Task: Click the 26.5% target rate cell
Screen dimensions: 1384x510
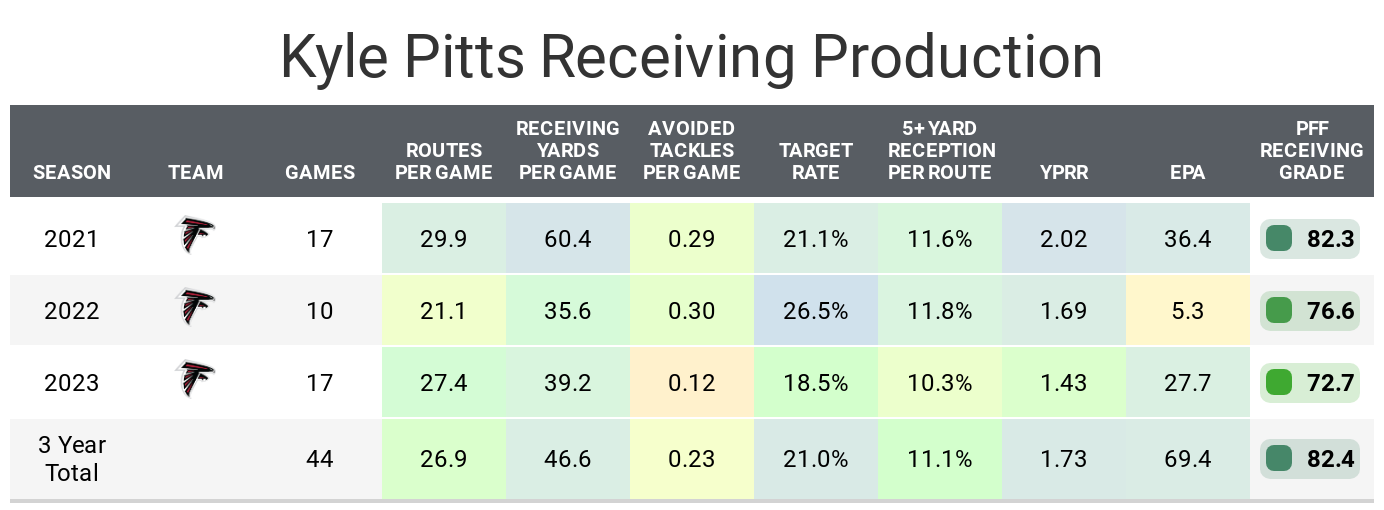Action: coord(816,310)
